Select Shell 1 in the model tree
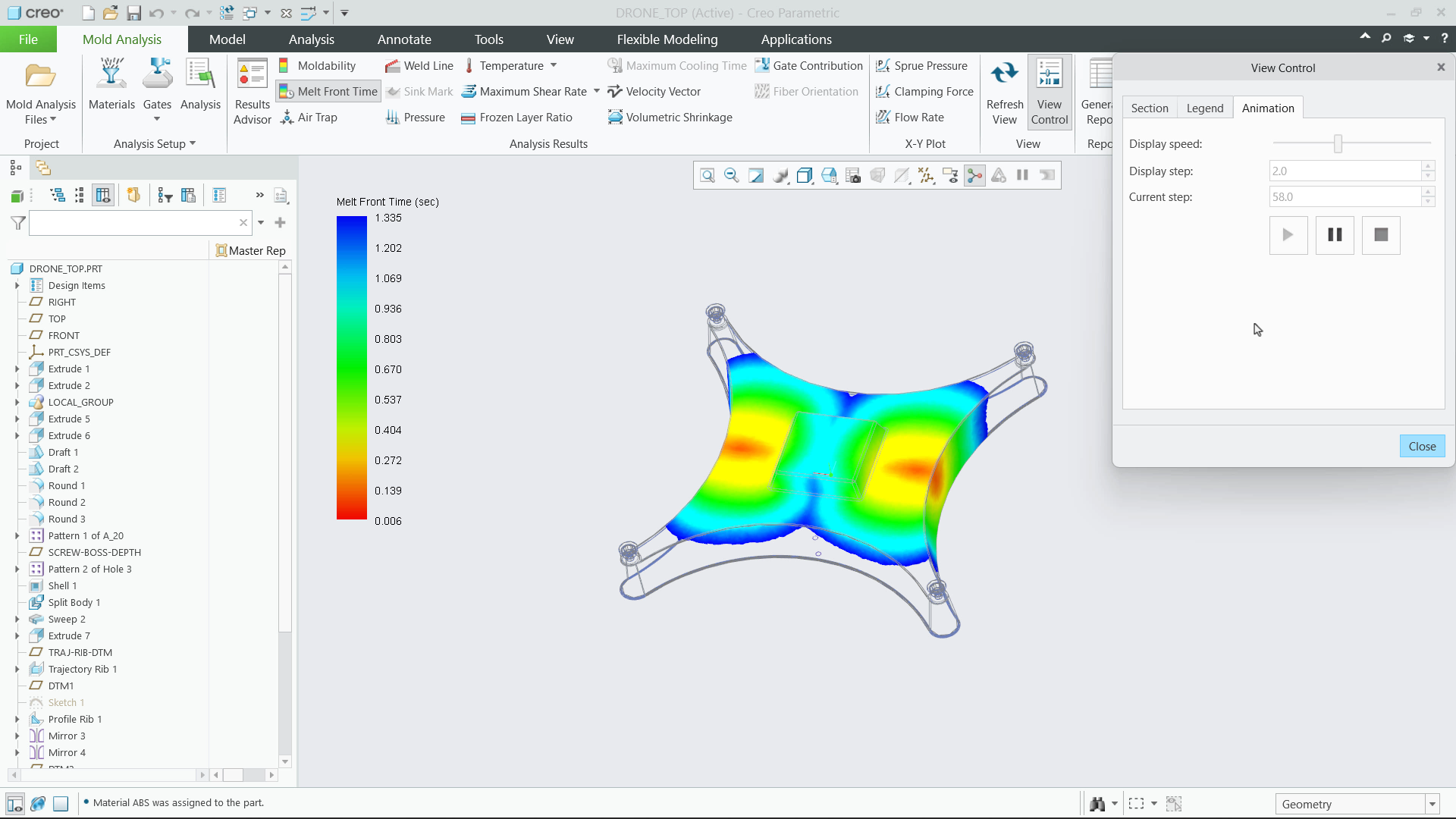Viewport: 1456px width, 819px height. pos(61,585)
